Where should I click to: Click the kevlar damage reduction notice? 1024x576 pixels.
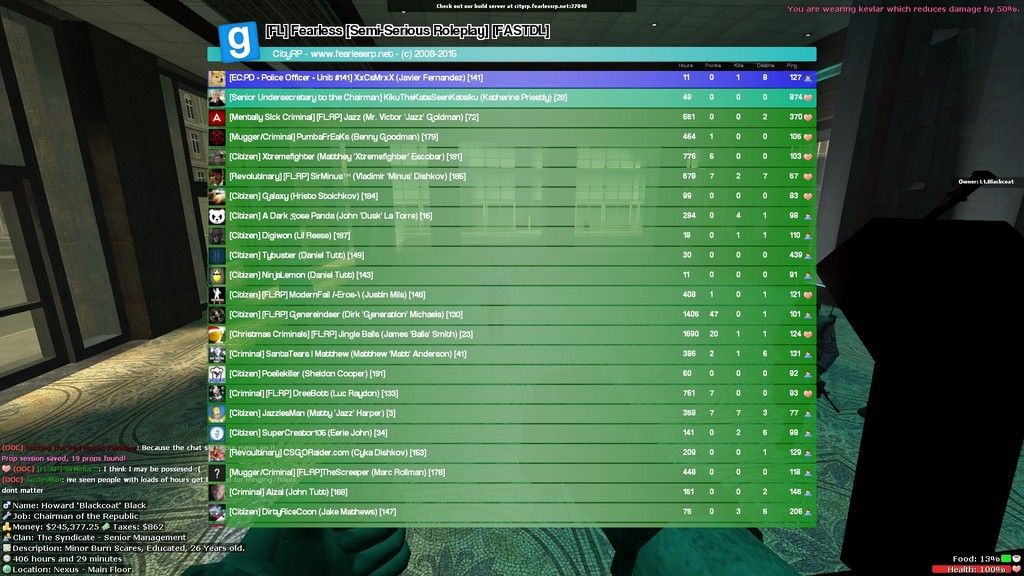pos(904,9)
